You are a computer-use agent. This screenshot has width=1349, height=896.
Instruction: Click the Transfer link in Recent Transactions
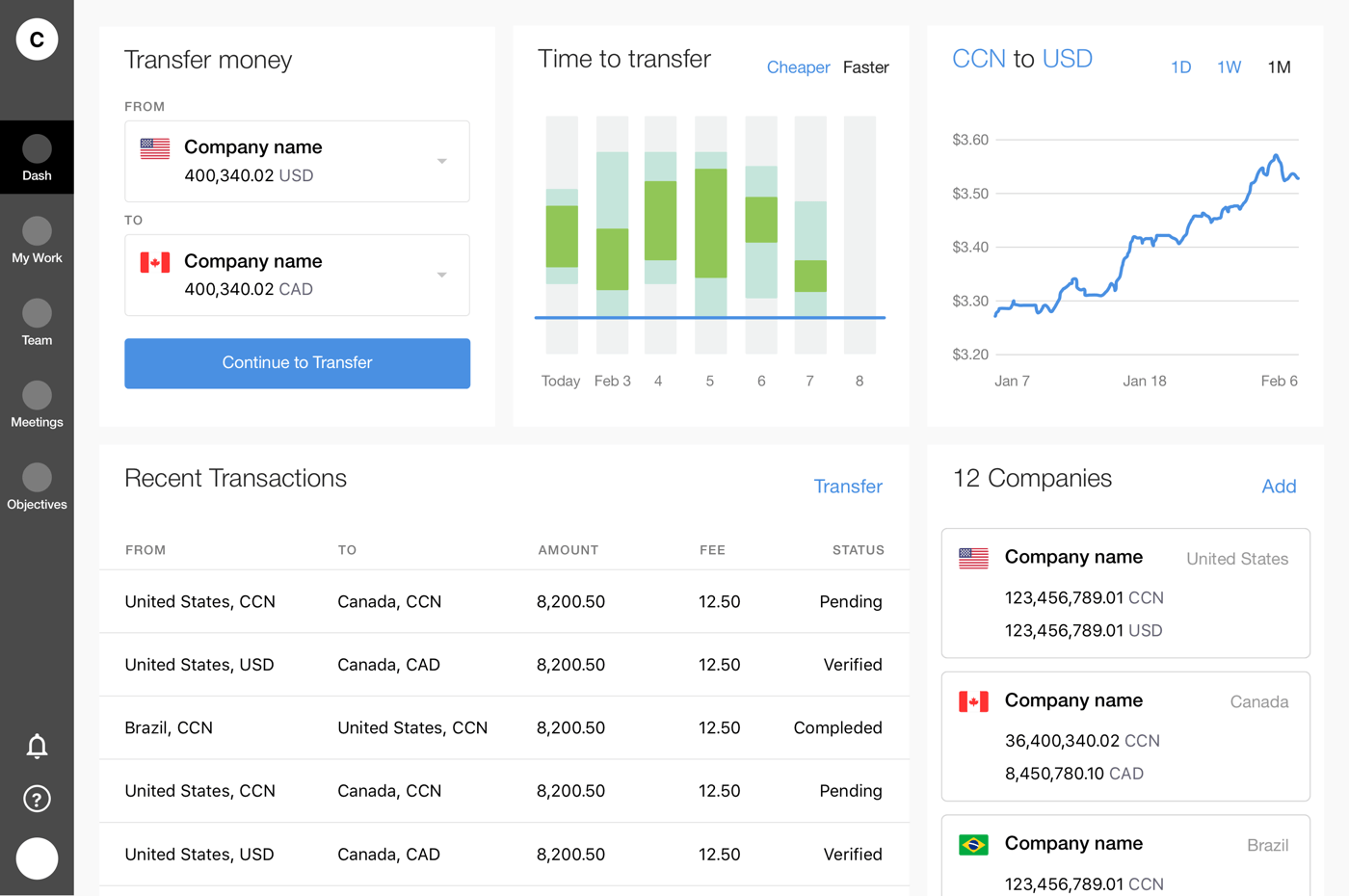coord(848,487)
